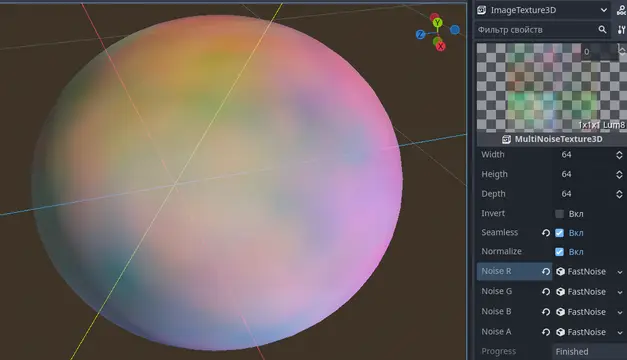Viewport: 627px width, 360px height.
Task: Open the Noise R FastNoise resource
Action: pyautogui.click(x=581, y=272)
